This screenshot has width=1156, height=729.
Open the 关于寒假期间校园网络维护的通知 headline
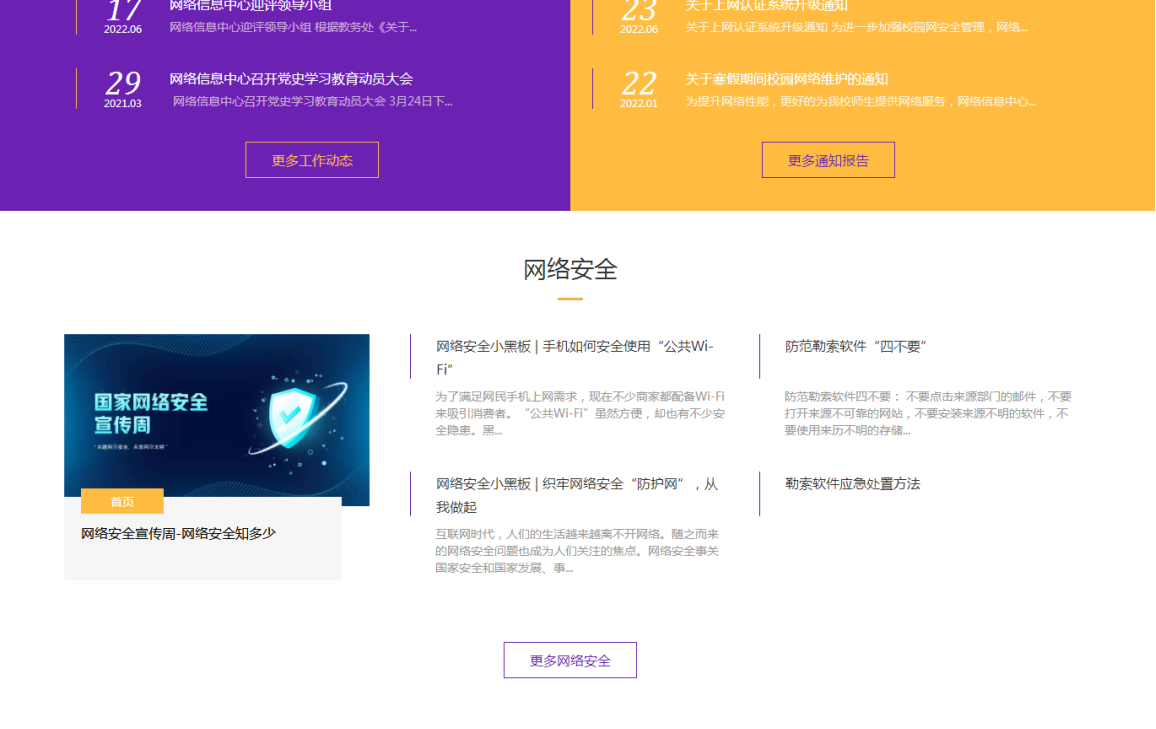(787, 79)
